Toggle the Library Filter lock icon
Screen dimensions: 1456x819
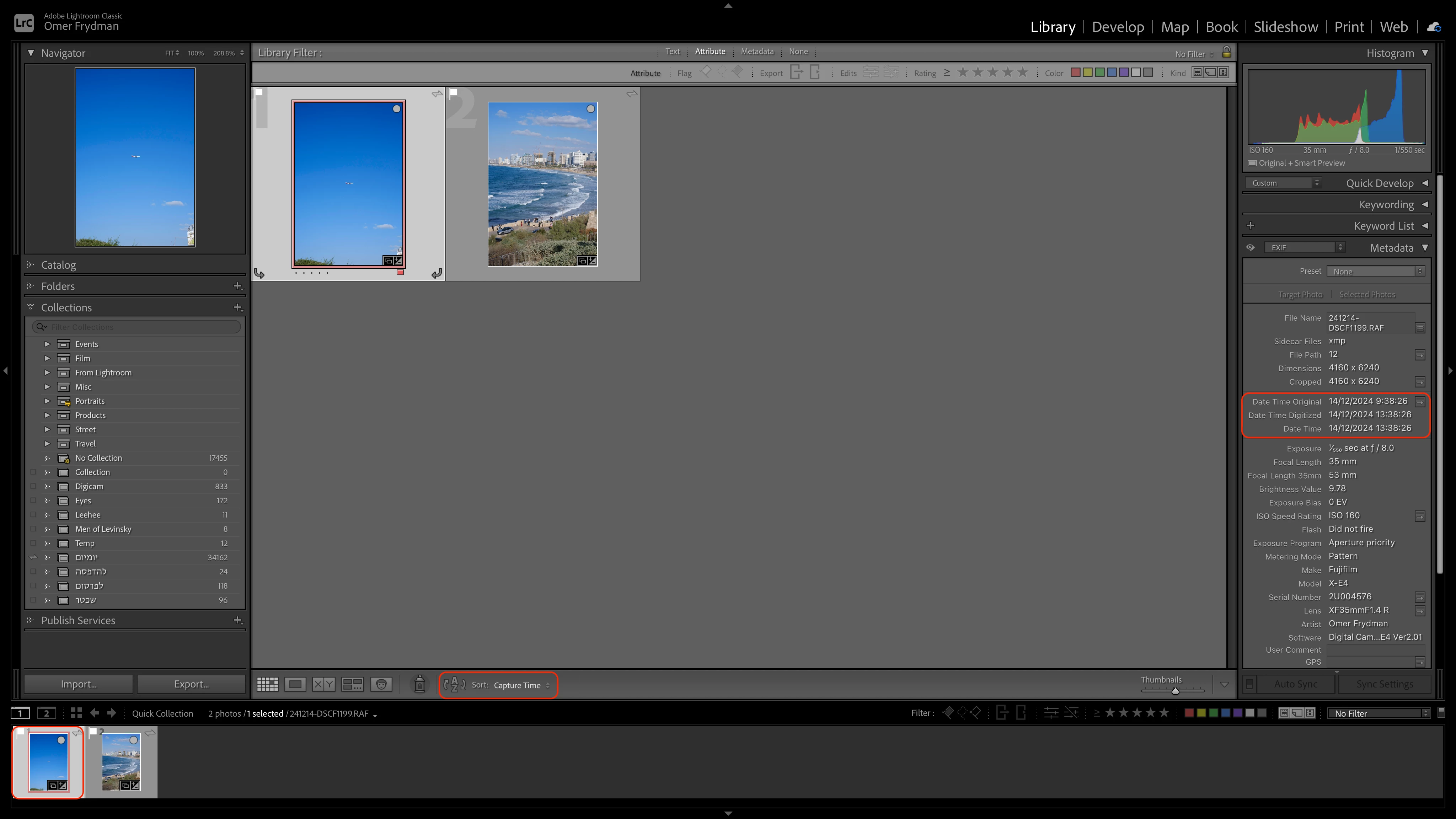pyautogui.click(x=1226, y=53)
